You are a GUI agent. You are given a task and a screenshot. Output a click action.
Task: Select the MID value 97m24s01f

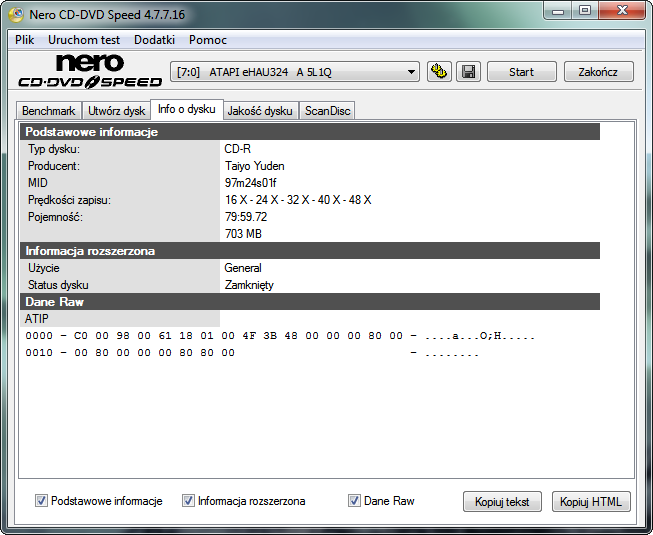click(x=251, y=183)
